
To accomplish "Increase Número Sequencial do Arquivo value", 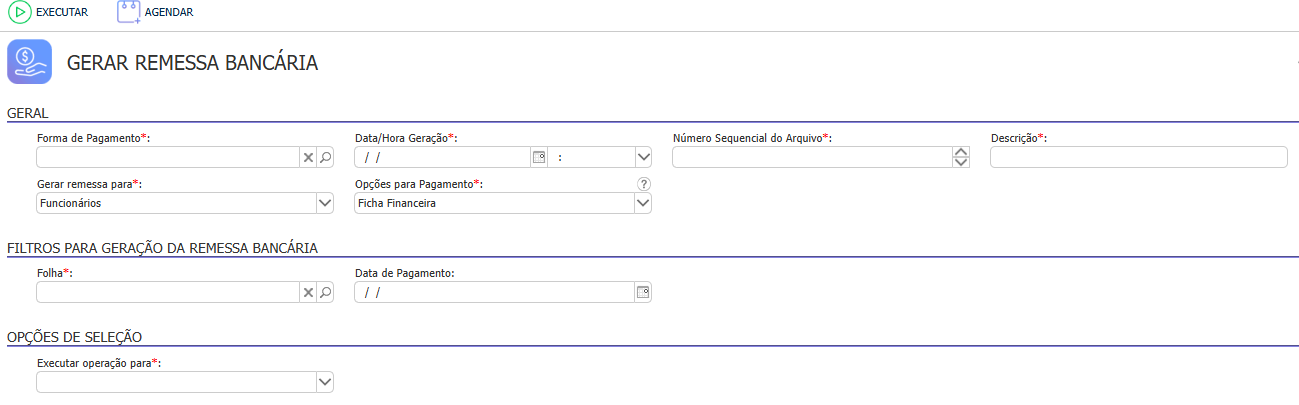I will click(961, 152).
